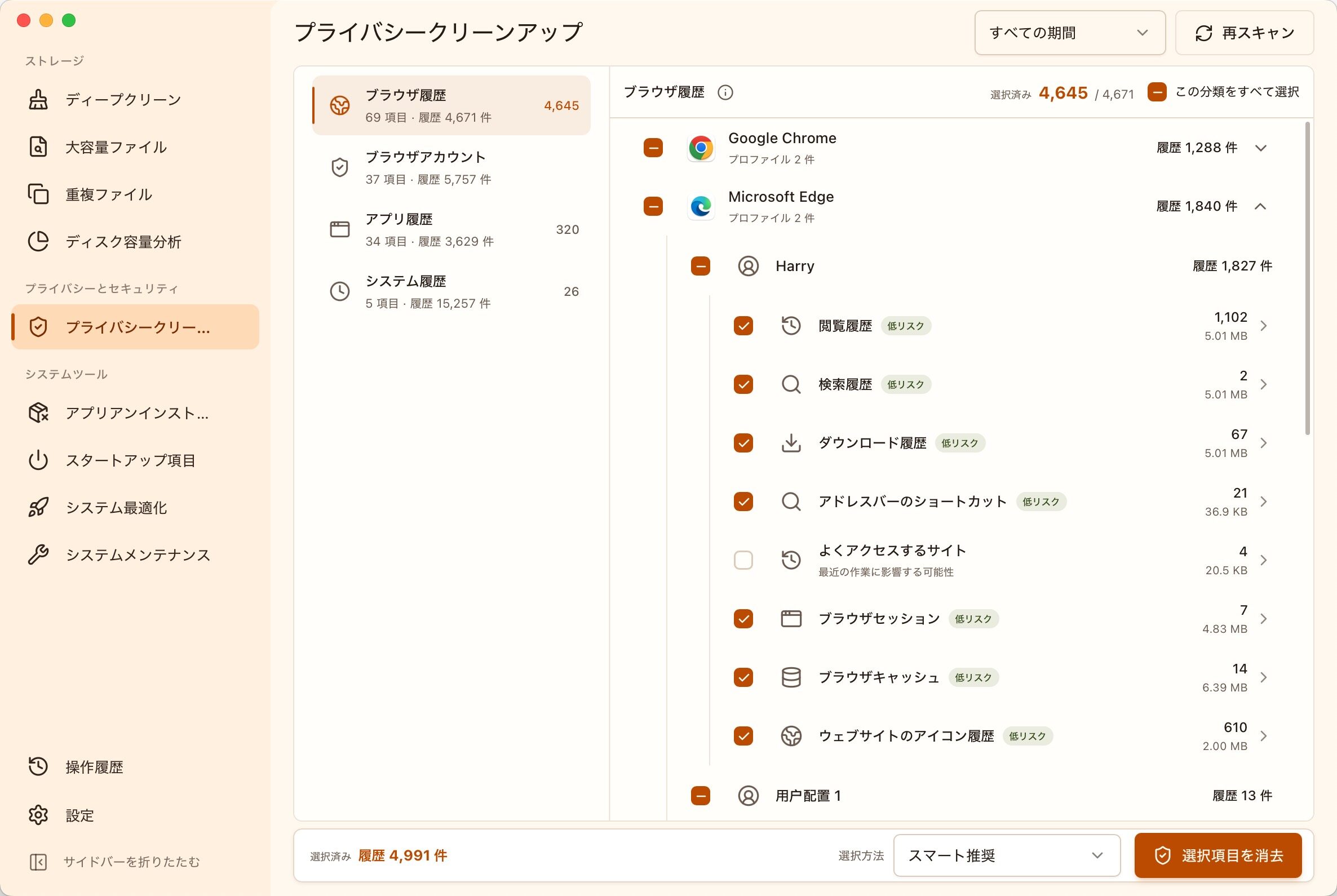Click the Harry profile avatar icon
The width and height of the screenshot is (1337, 896).
pos(748,267)
